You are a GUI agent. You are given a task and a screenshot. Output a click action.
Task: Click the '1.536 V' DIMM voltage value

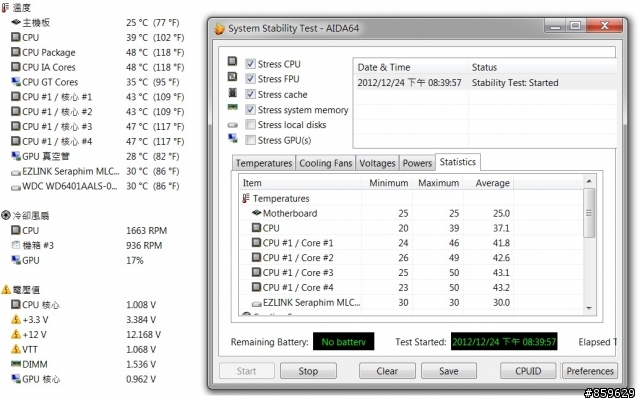141,364
